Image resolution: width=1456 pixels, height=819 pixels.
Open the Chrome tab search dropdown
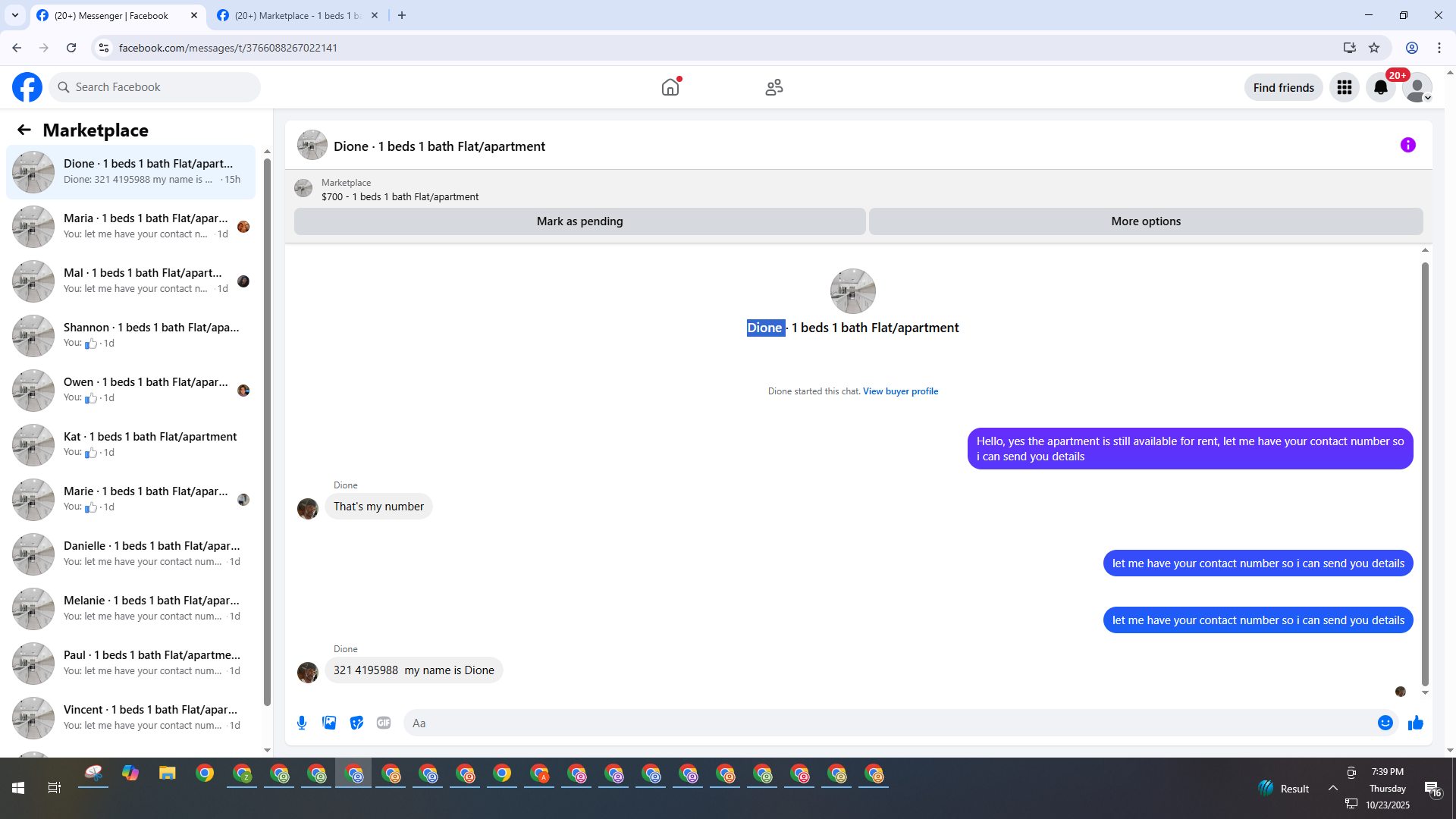pos(14,15)
